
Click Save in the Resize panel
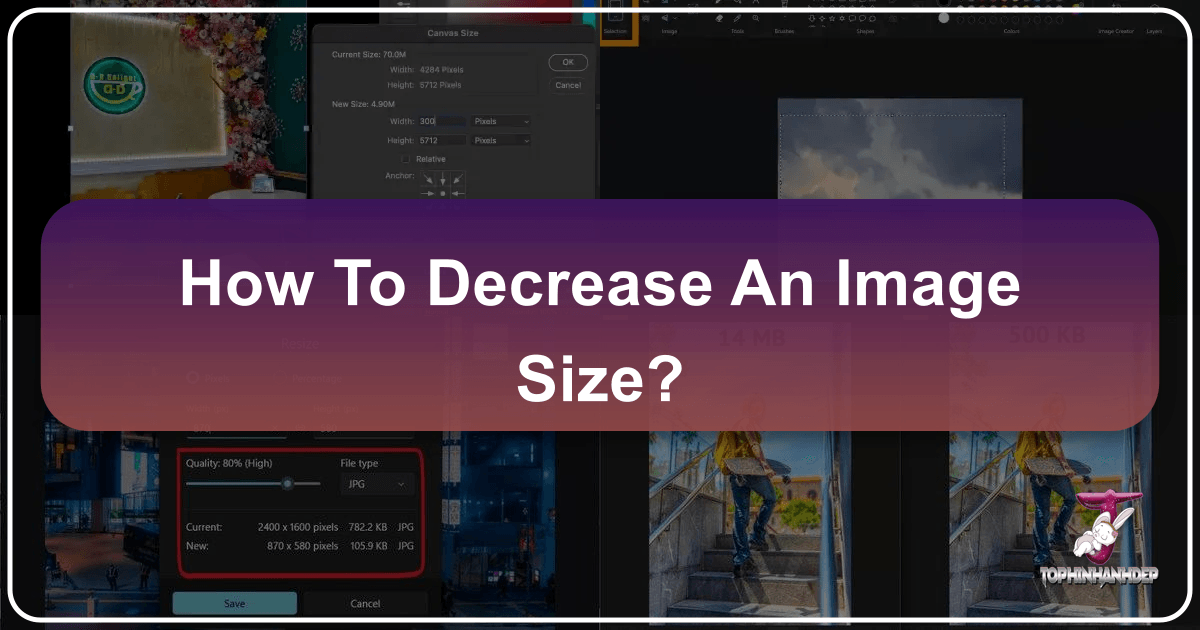(x=234, y=603)
